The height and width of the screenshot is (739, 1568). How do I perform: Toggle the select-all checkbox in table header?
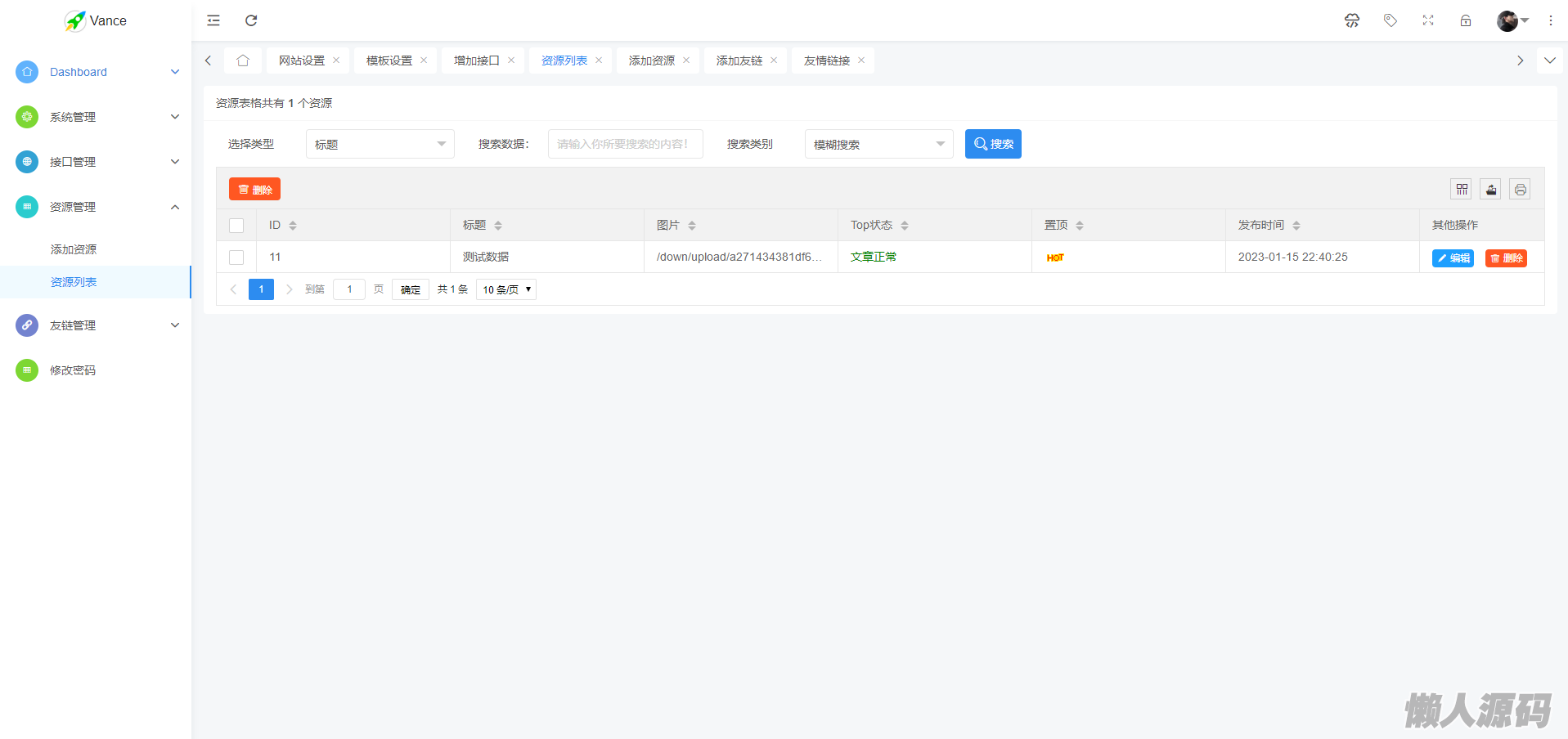tap(236, 226)
